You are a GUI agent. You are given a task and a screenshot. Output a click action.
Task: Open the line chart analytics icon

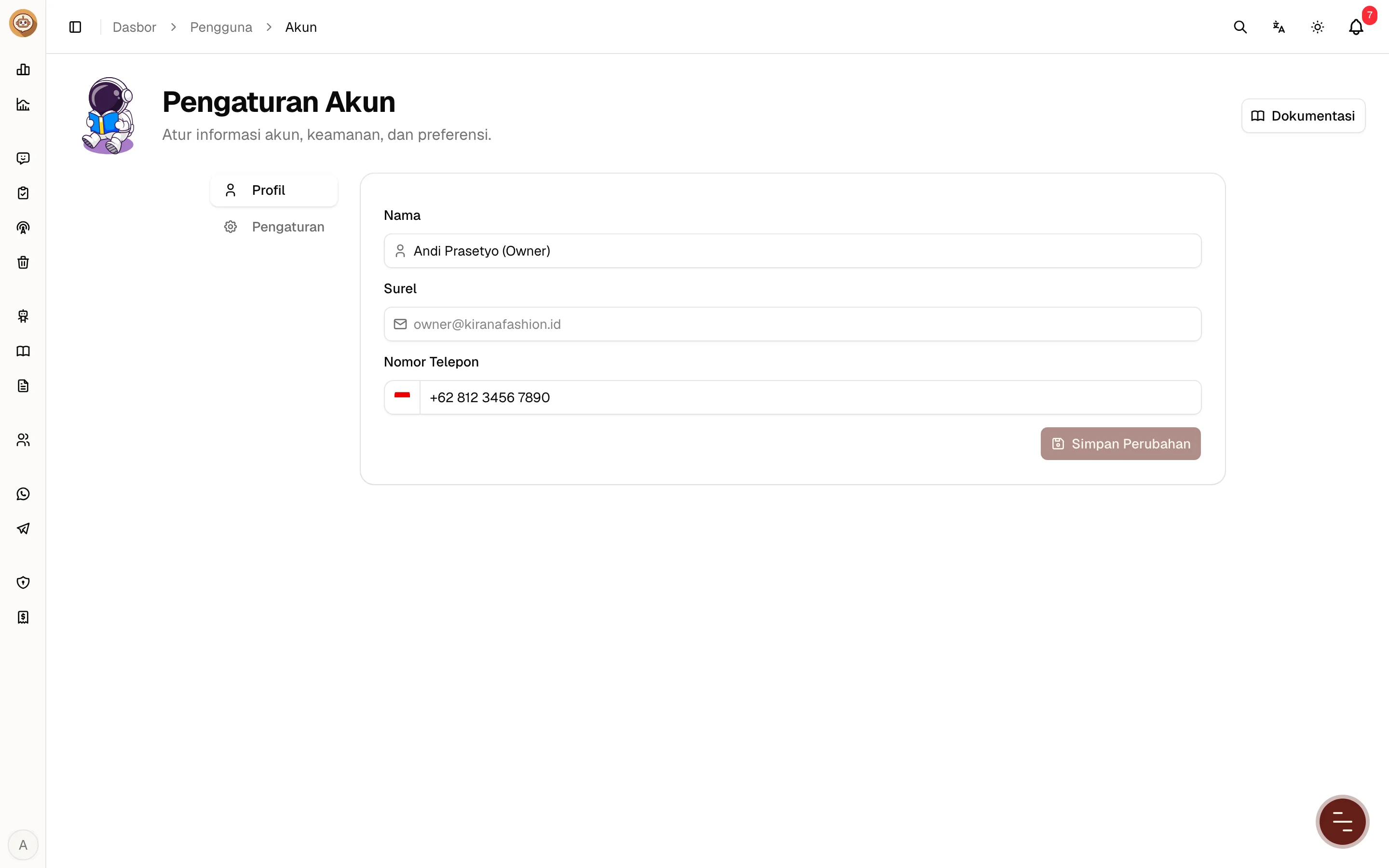23,105
